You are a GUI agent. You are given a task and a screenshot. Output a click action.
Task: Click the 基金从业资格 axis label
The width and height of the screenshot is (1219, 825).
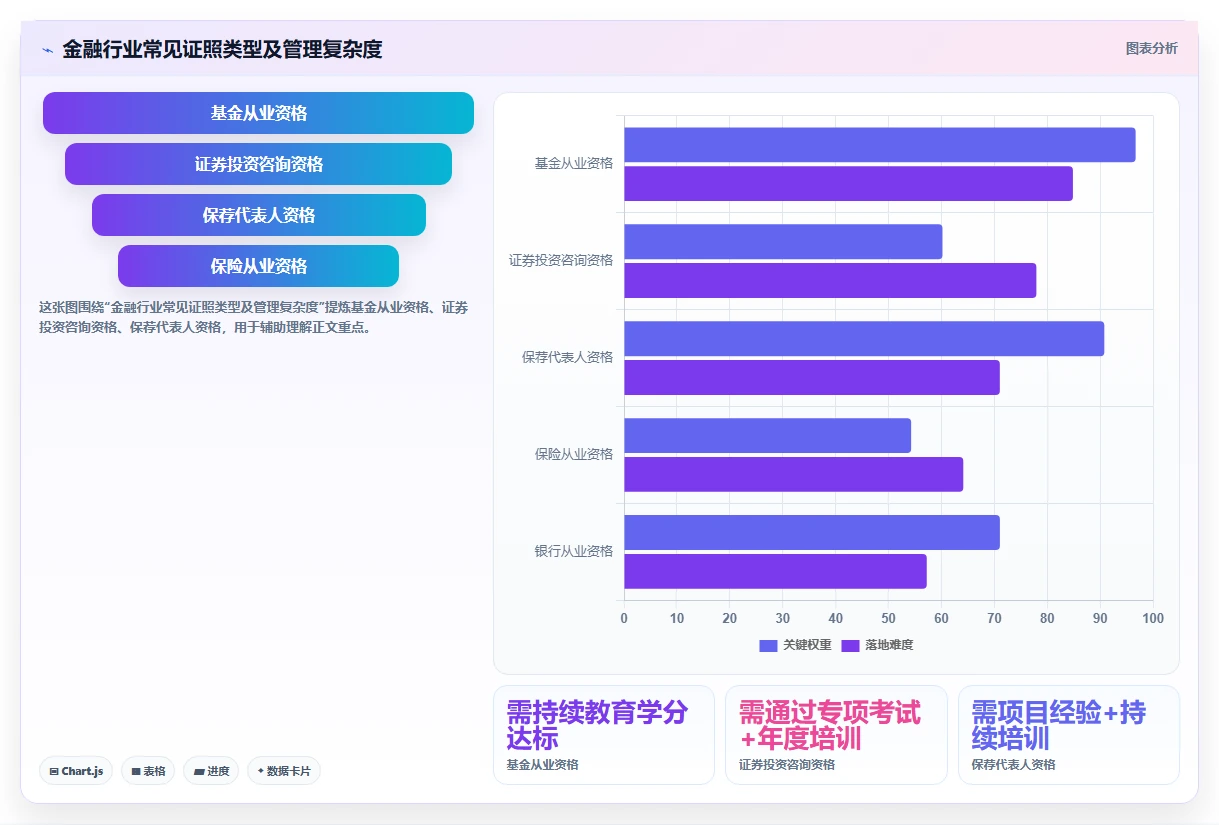point(574,163)
